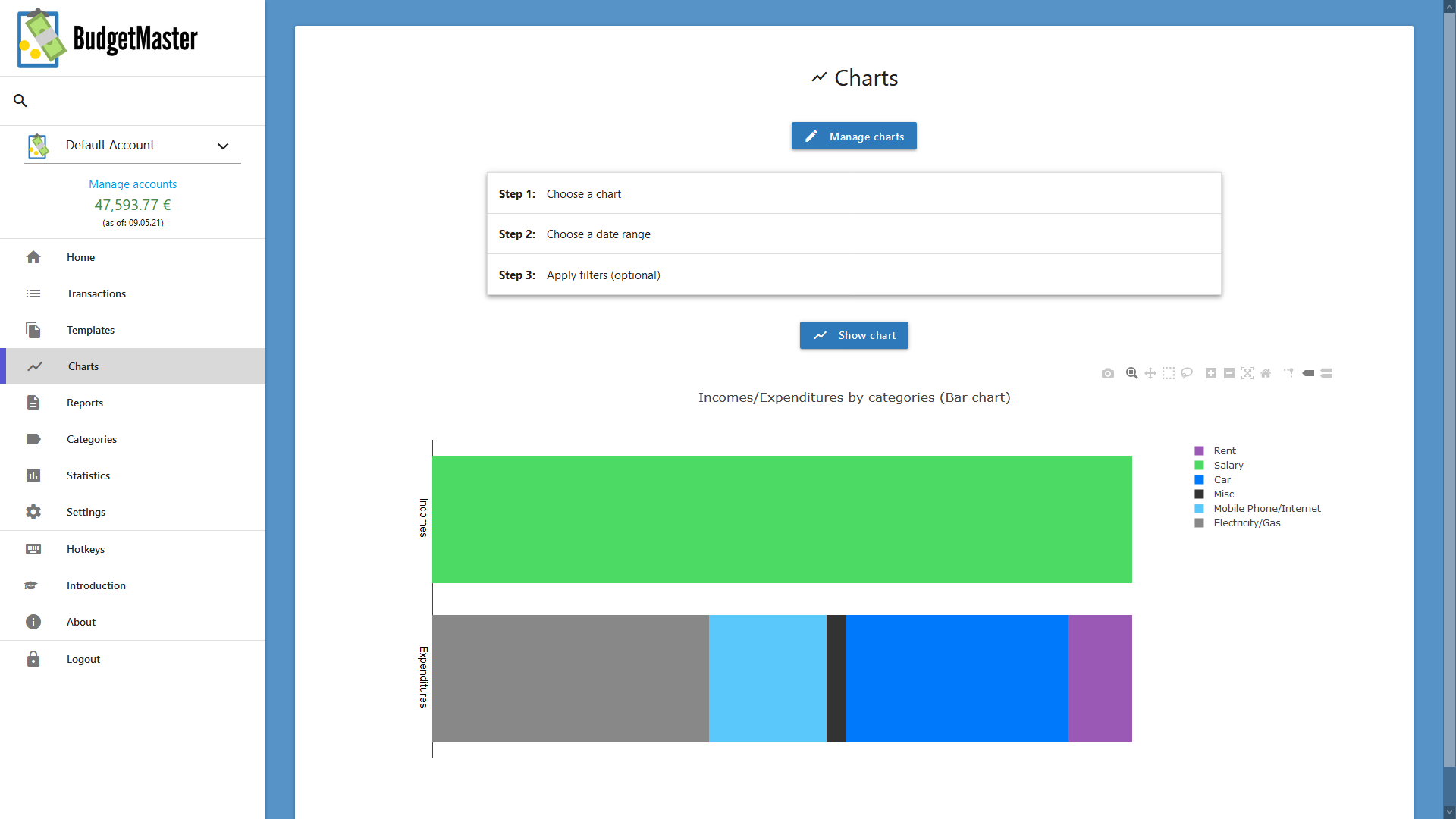This screenshot has width=1456, height=819.
Task: Select the Zoom tool in chart toolbar
Action: tap(1132, 373)
